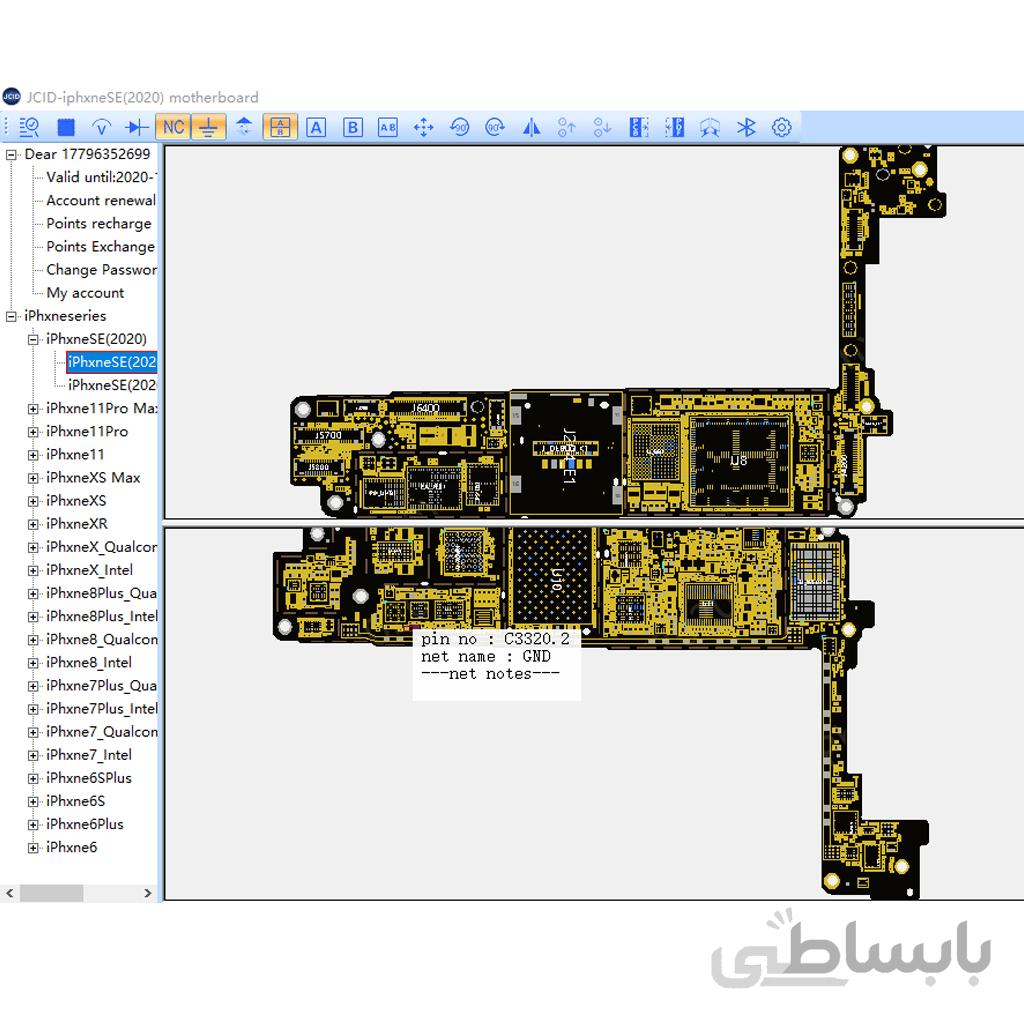Select the diode mode icon
This screenshot has height=1024, width=1024.
(x=136, y=127)
